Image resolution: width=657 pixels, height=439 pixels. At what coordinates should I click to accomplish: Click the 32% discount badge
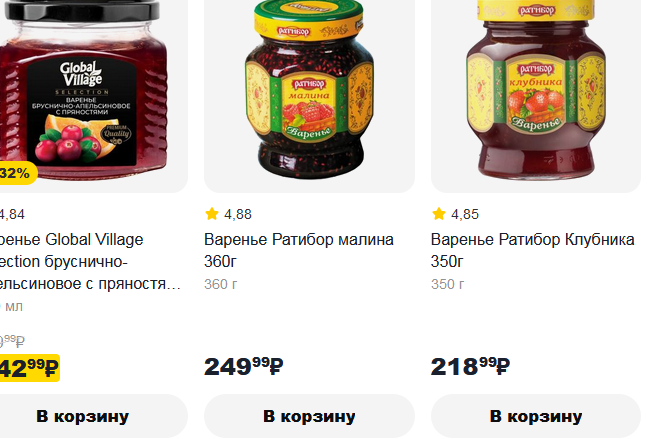(x=17, y=173)
